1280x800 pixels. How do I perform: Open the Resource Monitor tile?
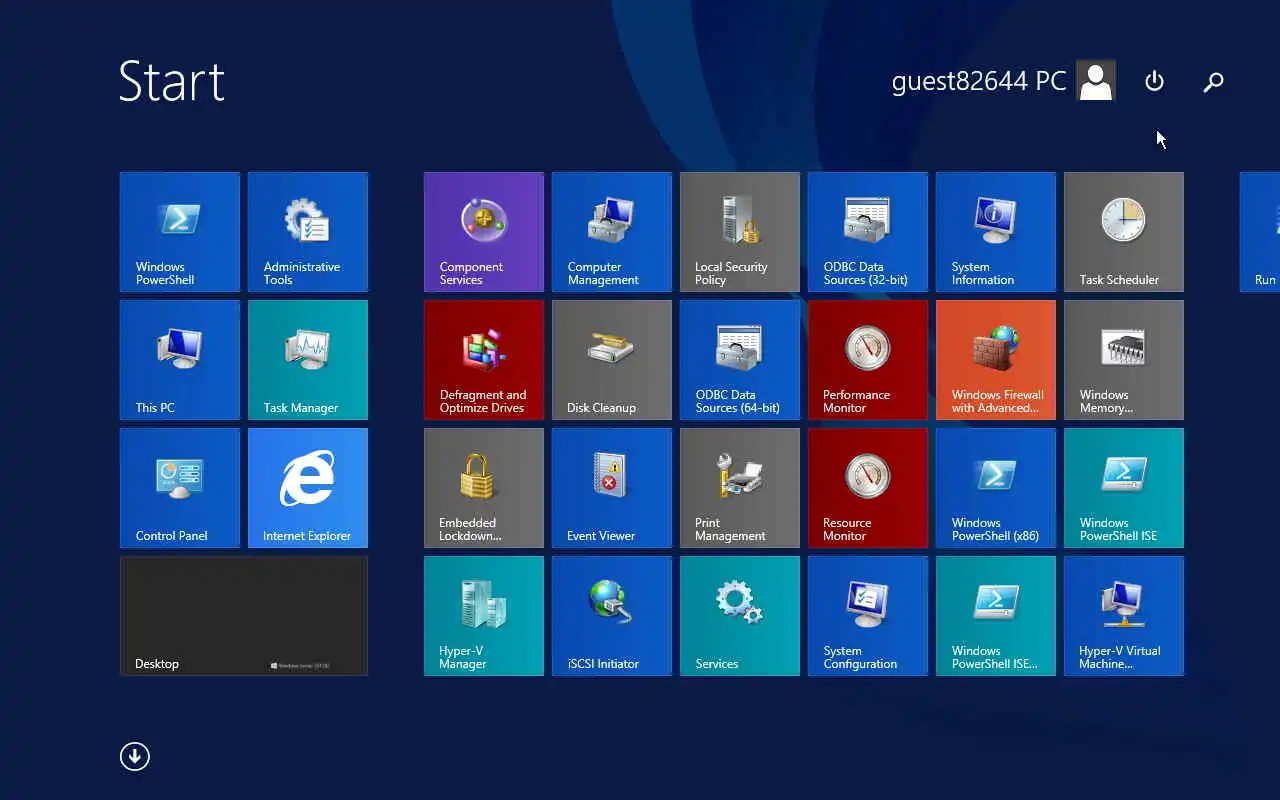[x=868, y=488]
